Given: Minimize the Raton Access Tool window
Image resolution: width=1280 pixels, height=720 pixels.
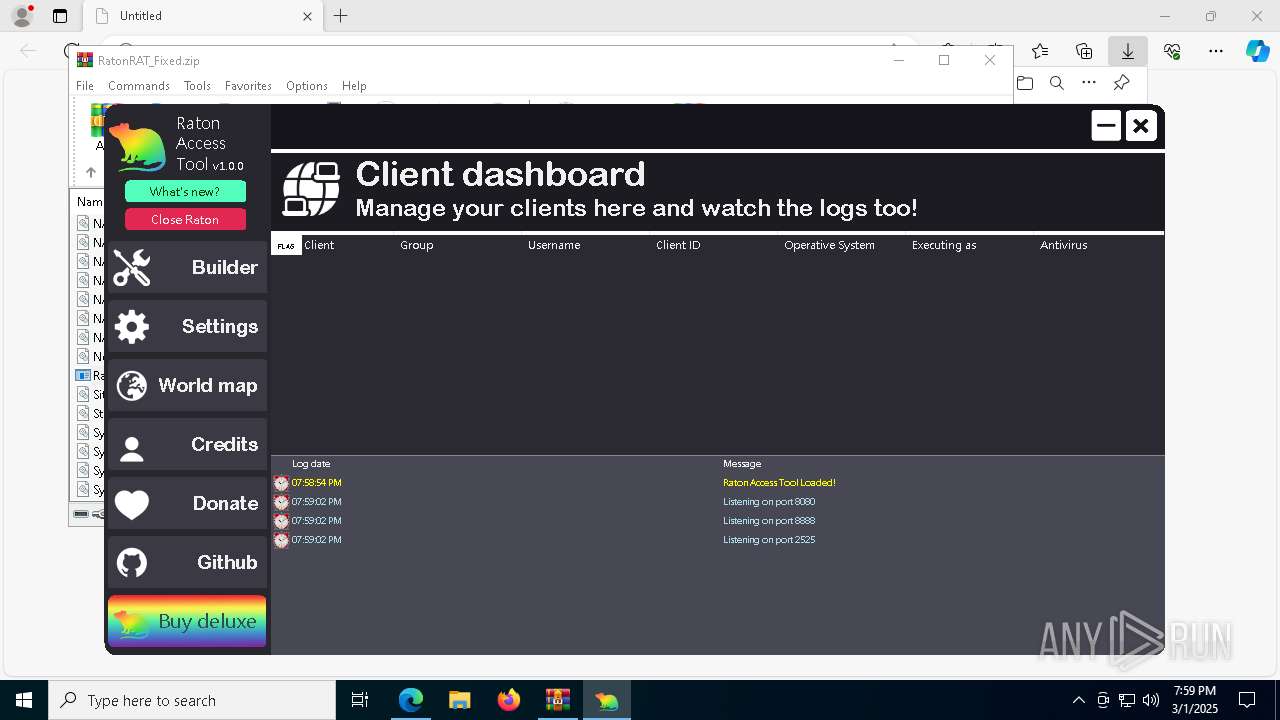Looking at the screenshot, I should pyautogui.click(x=1106, y=126).
